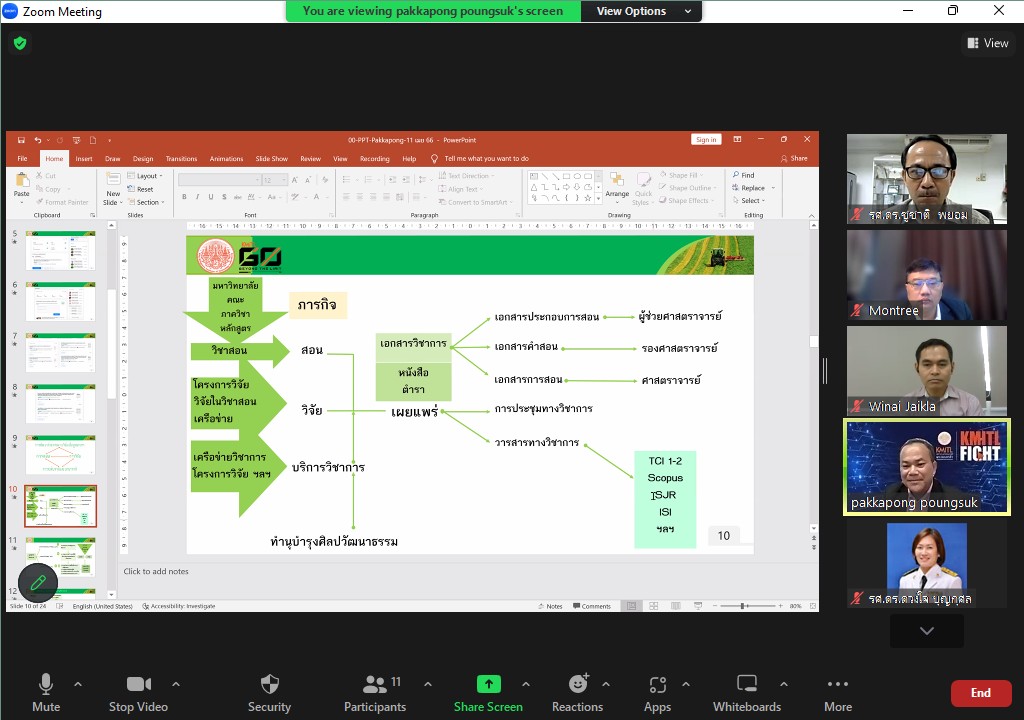Screen dimensions: 1024x720
Task: Open the arrow menu next to Participants
Action: pos(428,684)
